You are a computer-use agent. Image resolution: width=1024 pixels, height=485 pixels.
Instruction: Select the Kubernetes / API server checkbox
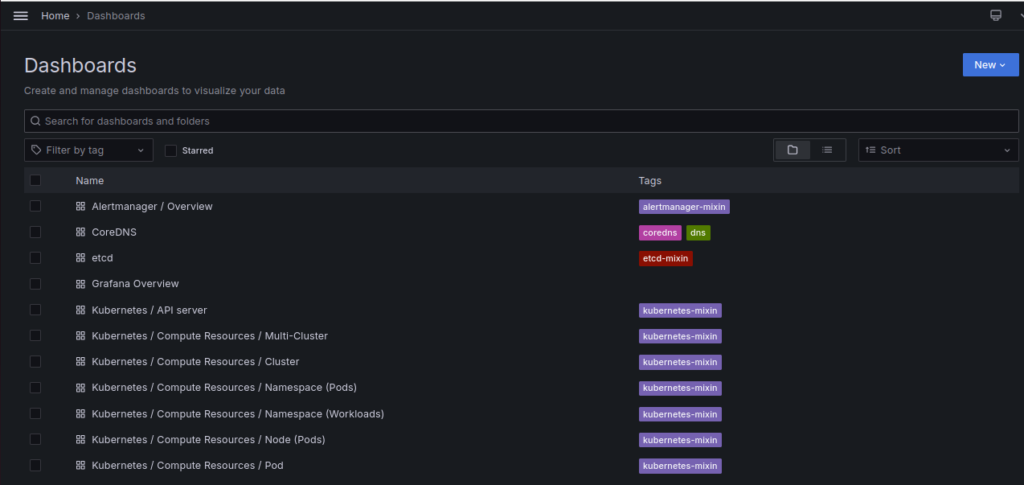pyautogui.click(x=35, y=310)
